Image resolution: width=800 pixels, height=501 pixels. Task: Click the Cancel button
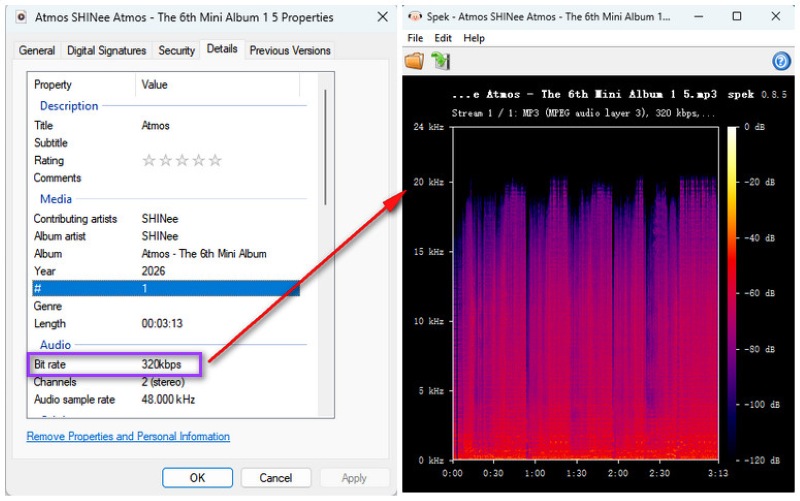[276, 478]
